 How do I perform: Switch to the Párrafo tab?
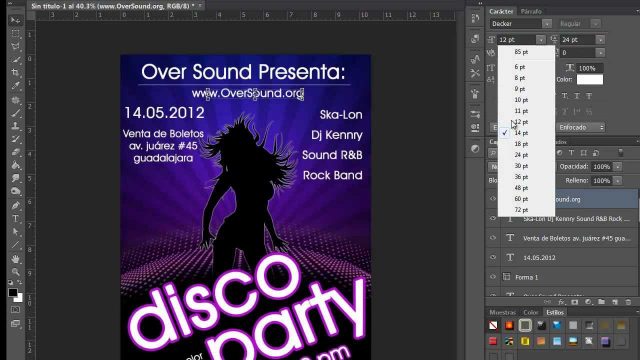(x=531, y=11)
